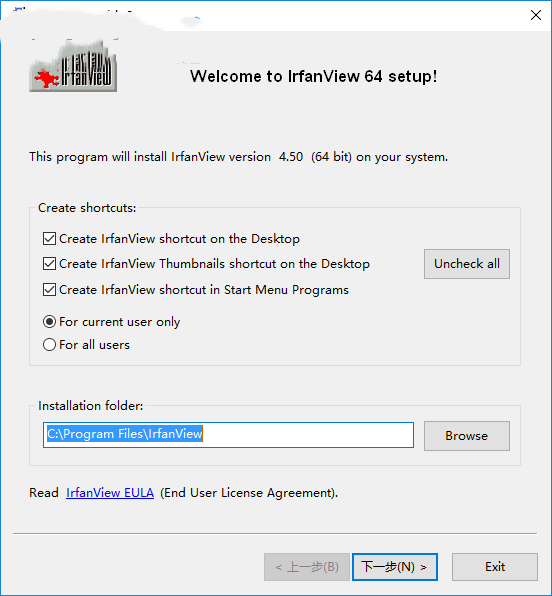Click the greyed-out 上一步(B) button
Viewport: 552px width, 596px height.
pyautogui.click(x=307, y=567)
